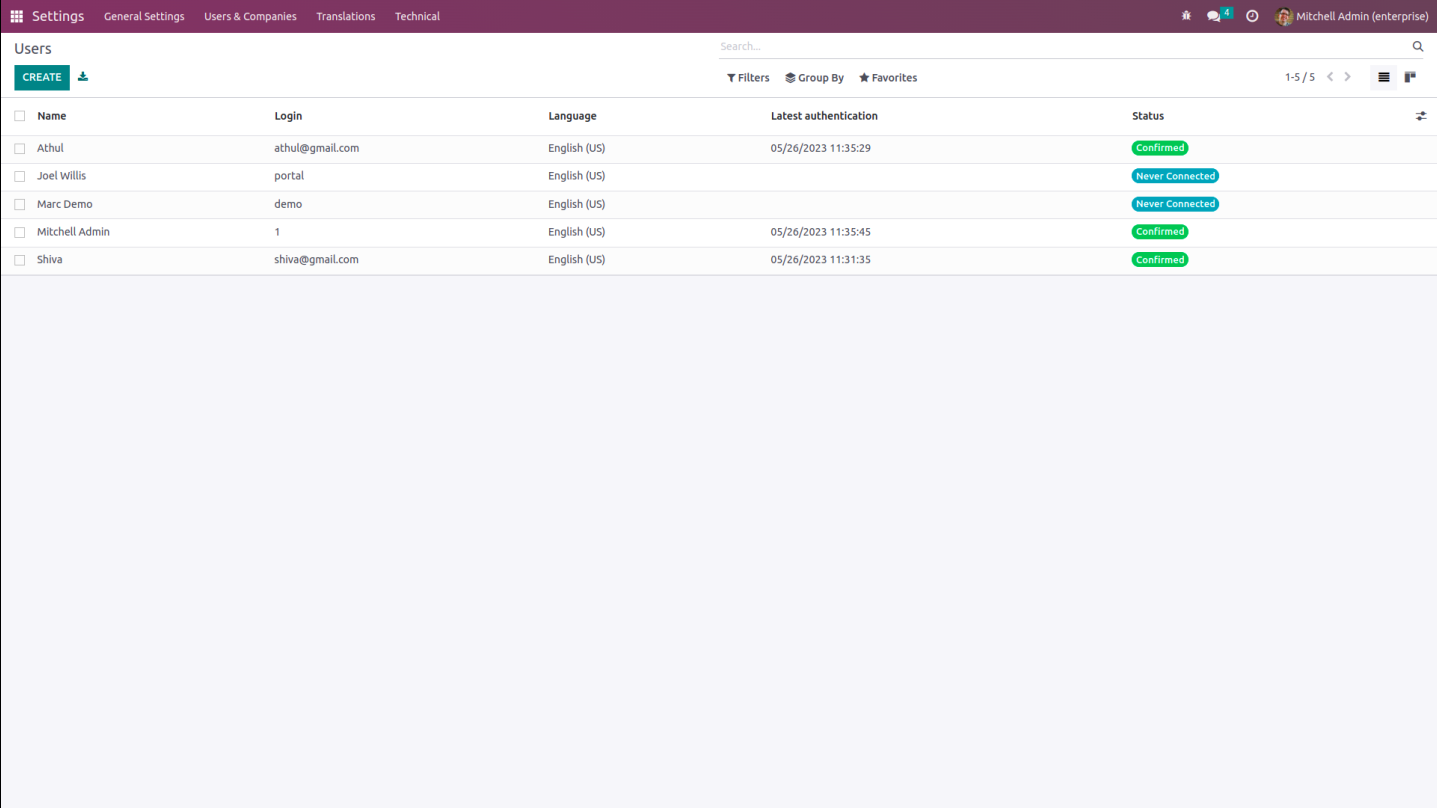Open the Athul user record
This screenshot has width=1437, height=808.
tap(50, 148)
